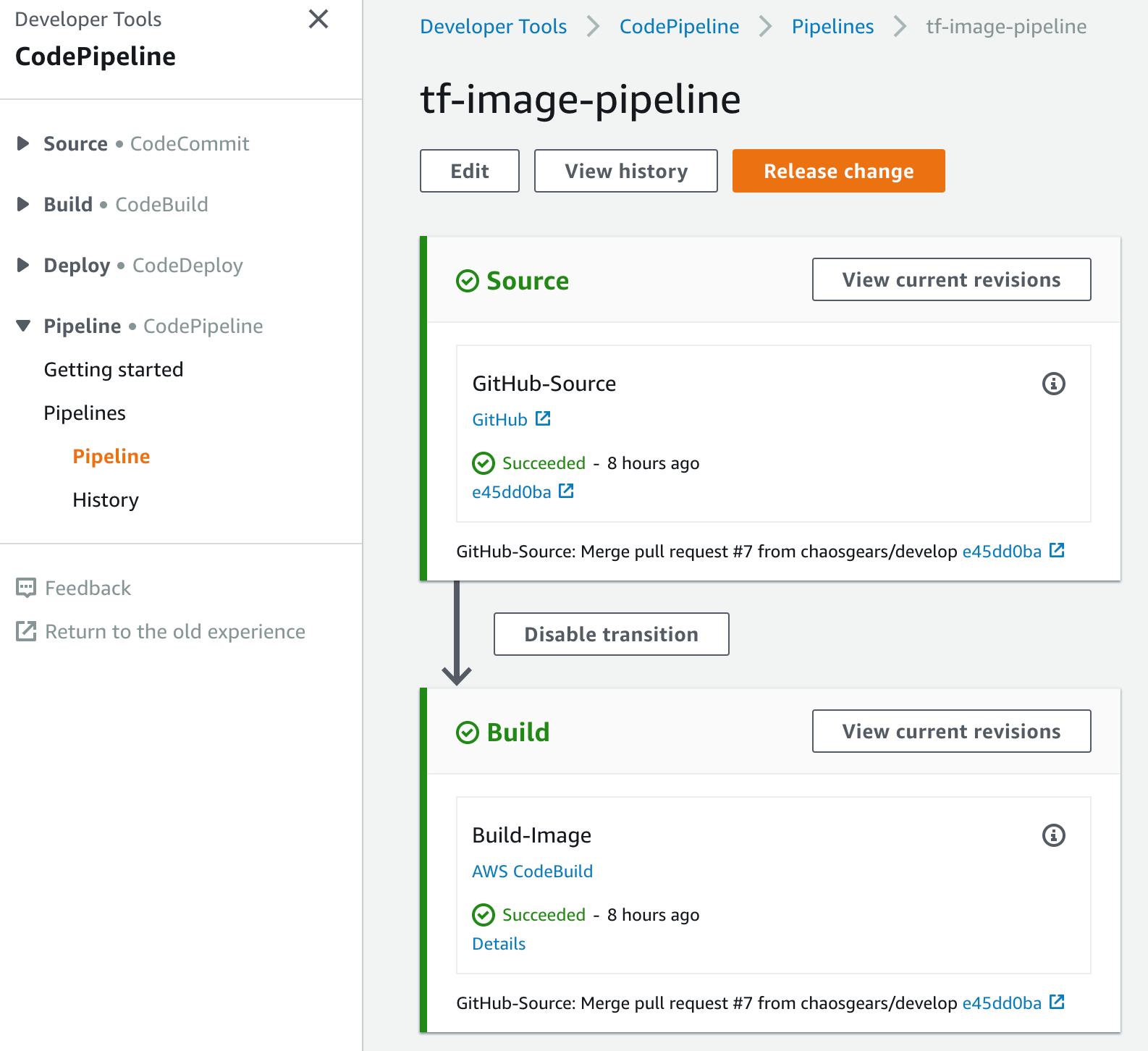1148x1051 pixels.
Task: Open Getting started in sidebar
Action: pos(114,369)
